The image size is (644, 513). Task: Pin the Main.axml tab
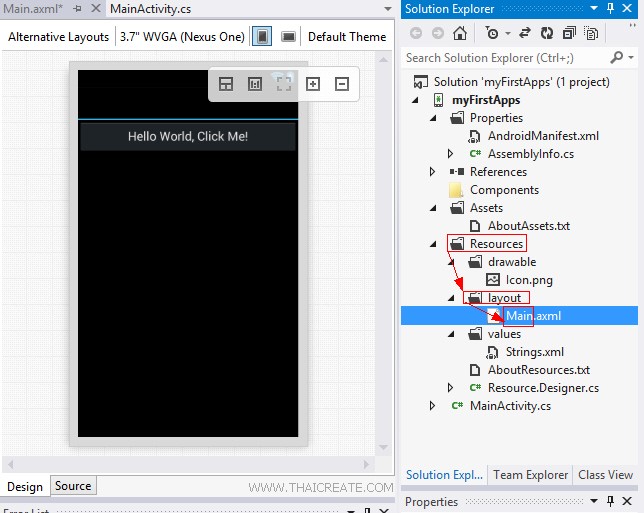[x=78, y=9]
